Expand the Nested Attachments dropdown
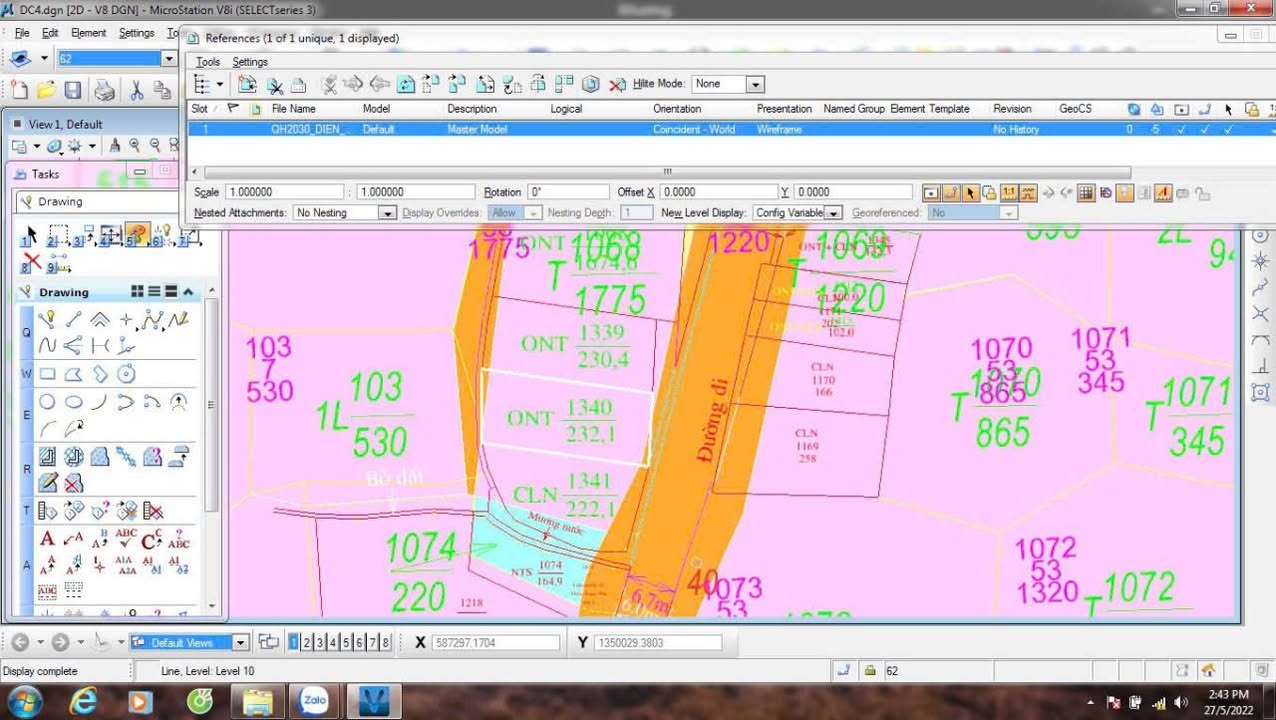 click(x=386, y=213)
